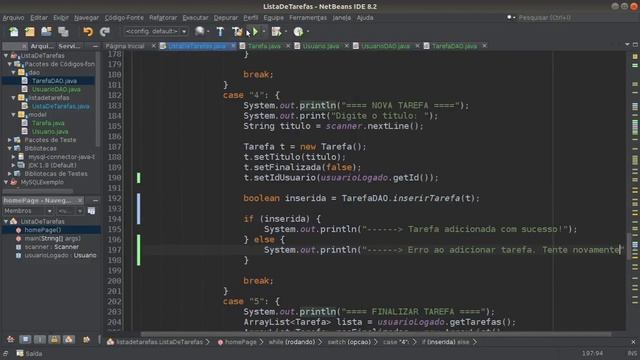Expand the JDK 1.8 (Default) node
640x360 pixels.
tap(13, 165)
